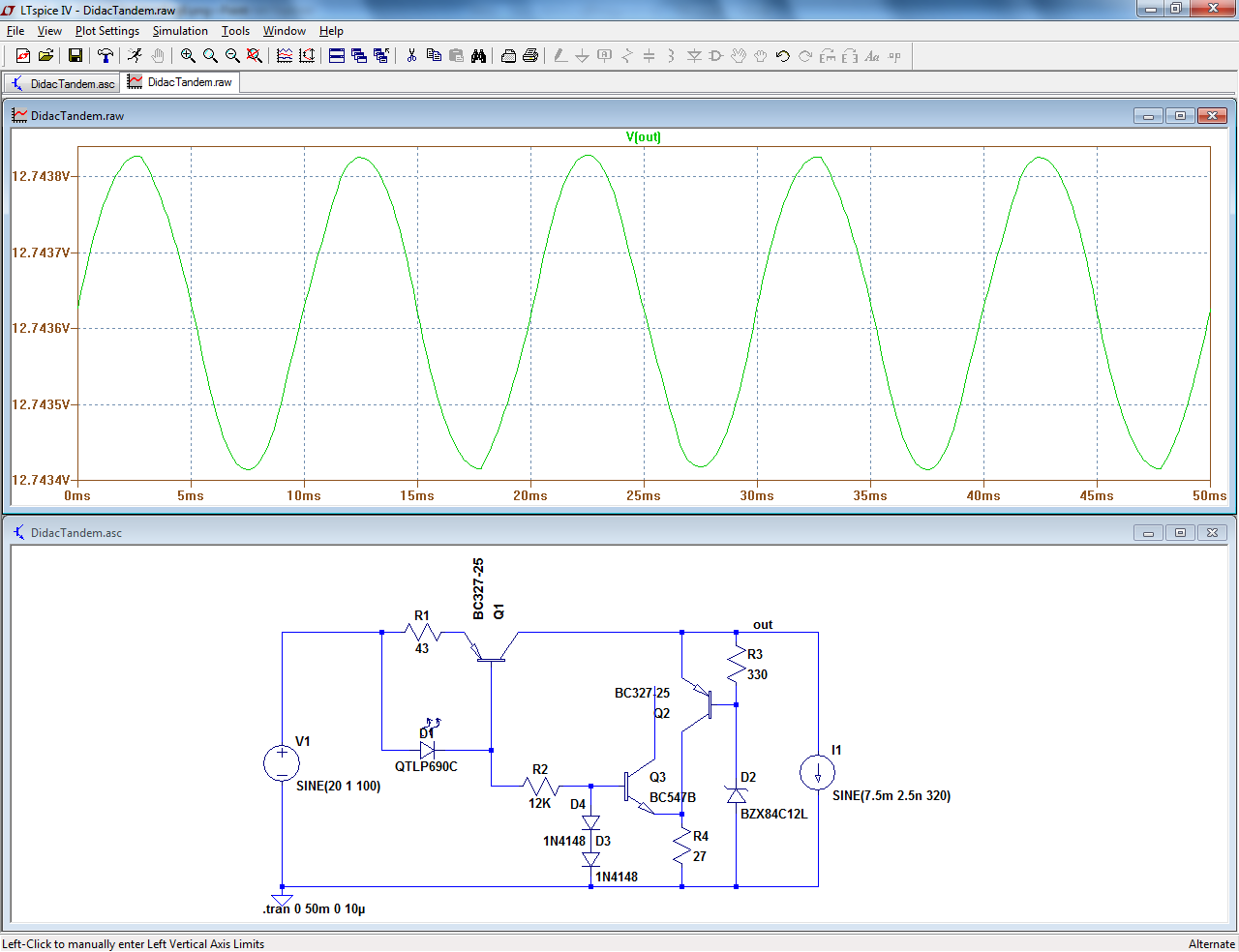Viewport: 1239px width, 952px height.
Task: Open the Window menu
Action: point(285,31)
